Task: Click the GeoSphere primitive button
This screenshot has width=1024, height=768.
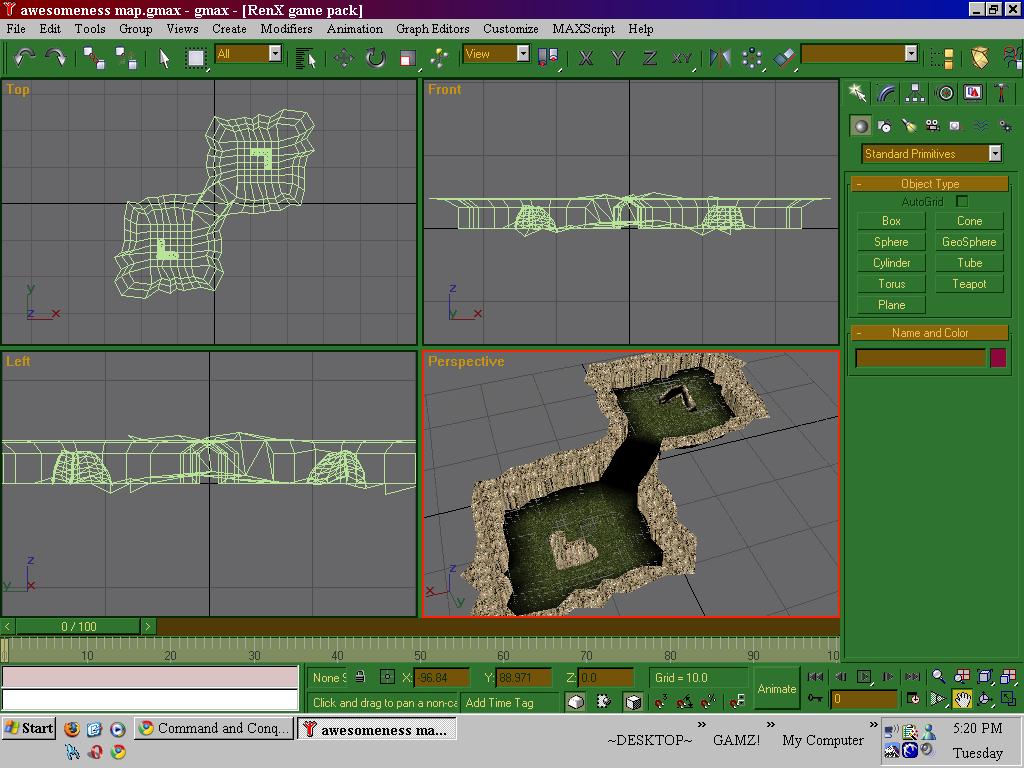Action: 968,242
